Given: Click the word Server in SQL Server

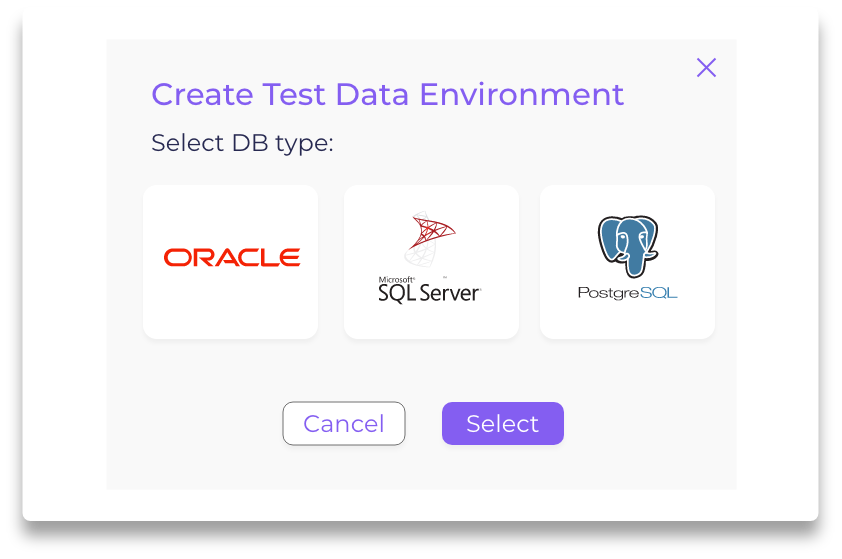Looking at the screenshot, I should (x=450, y=294).
